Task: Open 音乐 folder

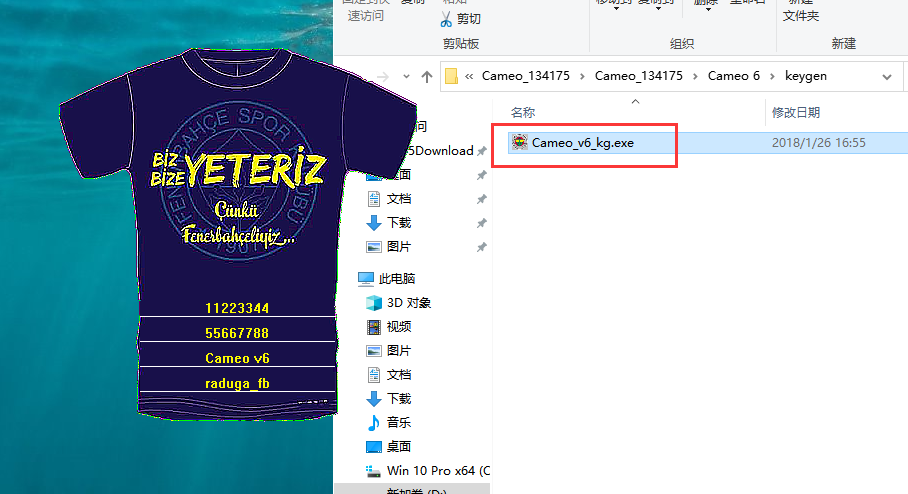Action: point(398,422)
